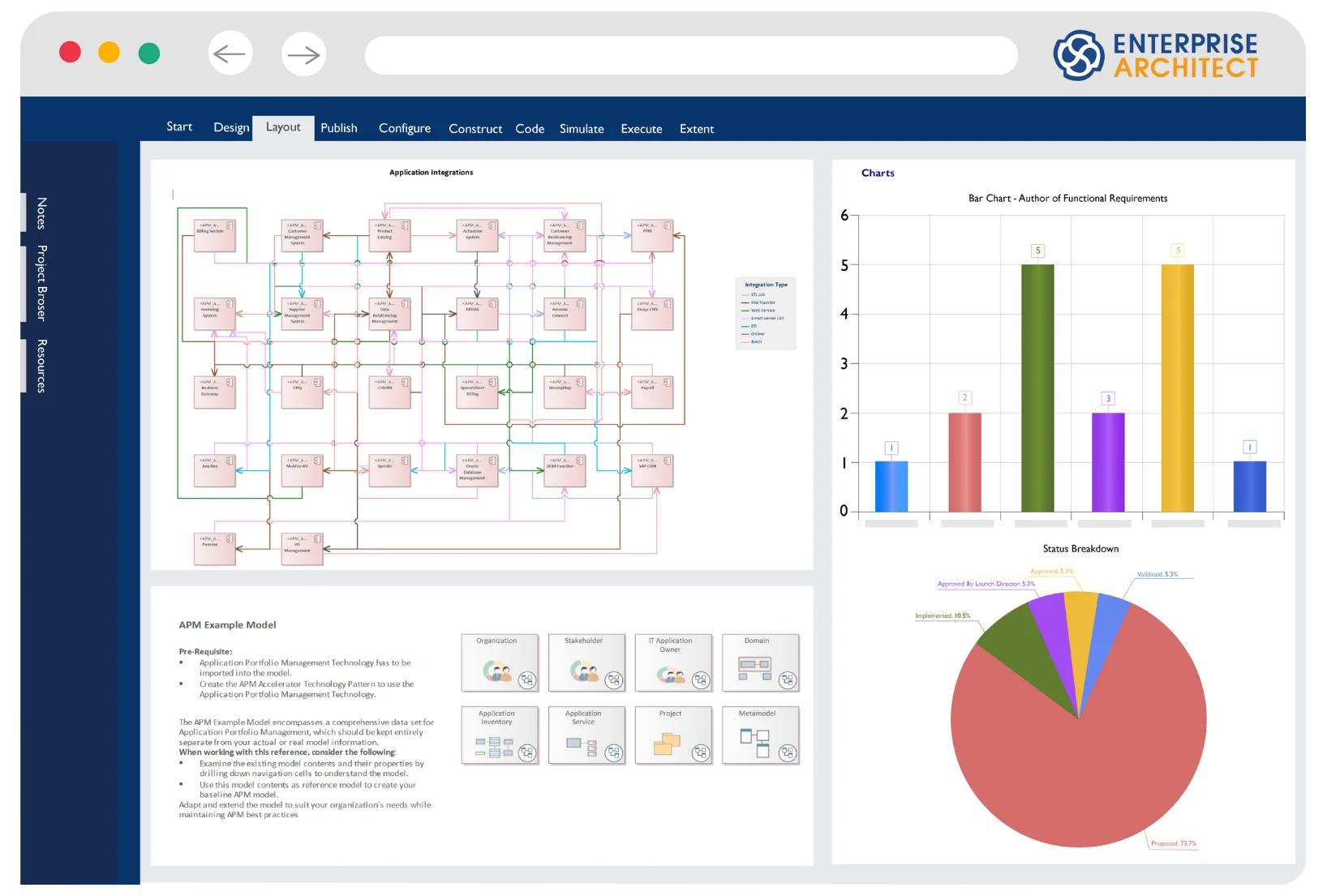Click the browser address bar
Viewport: 1327px width, 896px height.
[x=690, y=55]
